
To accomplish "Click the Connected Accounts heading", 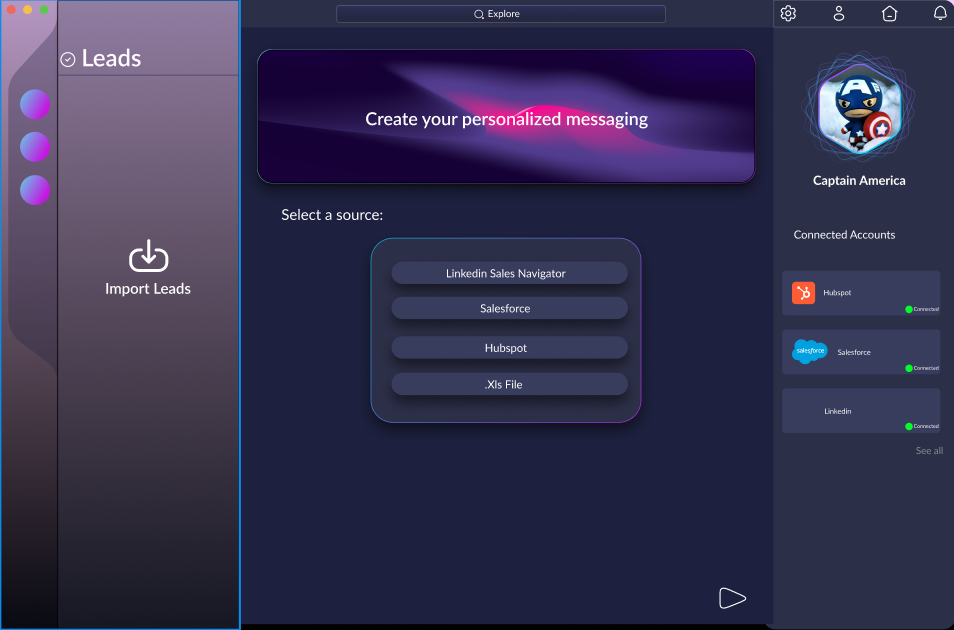I will pos(844,235).
